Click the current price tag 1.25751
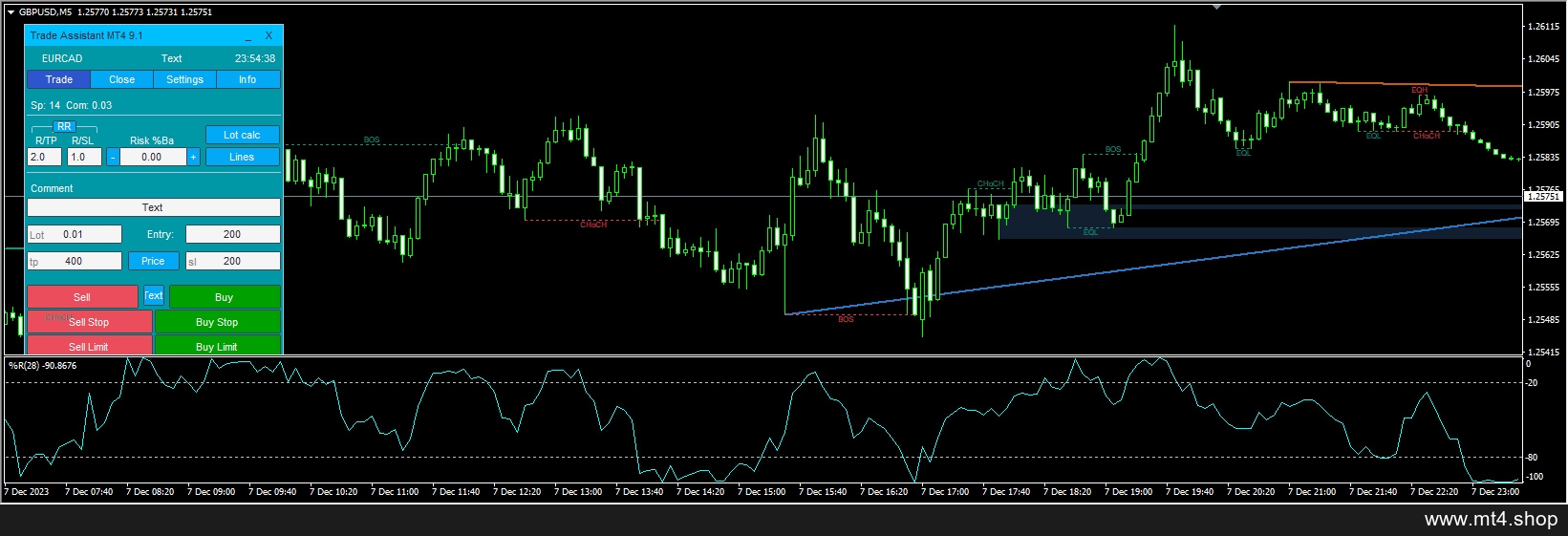The width and height of the screenshot is (1568, 536). pos(1543,197)
